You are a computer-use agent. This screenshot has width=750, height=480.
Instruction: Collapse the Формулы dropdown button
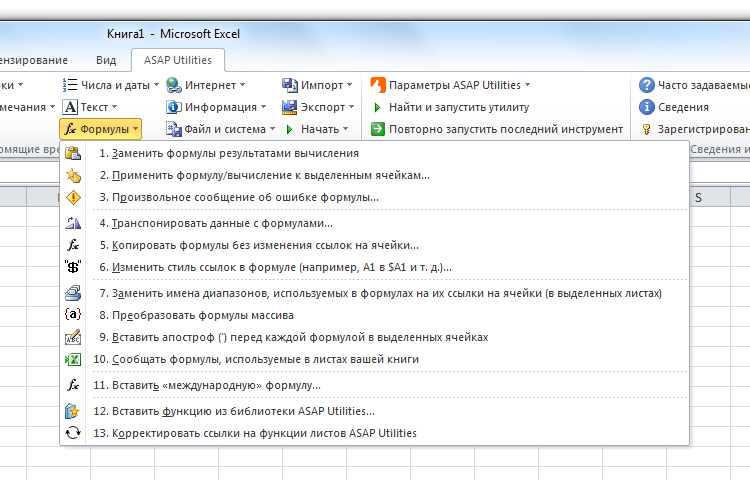click(100, 129)
